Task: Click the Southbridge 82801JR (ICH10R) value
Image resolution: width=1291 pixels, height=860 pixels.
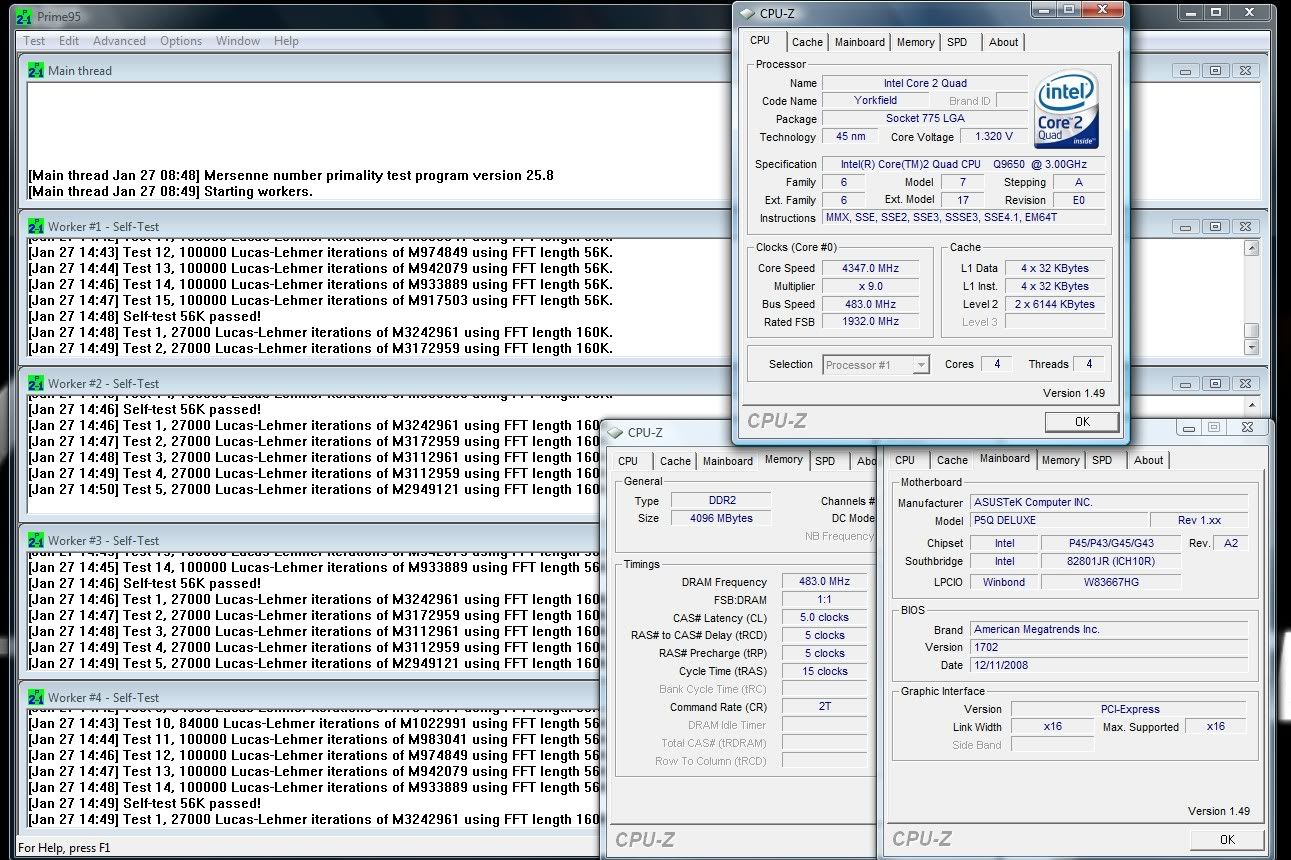Action: [x=1110, y=562]
